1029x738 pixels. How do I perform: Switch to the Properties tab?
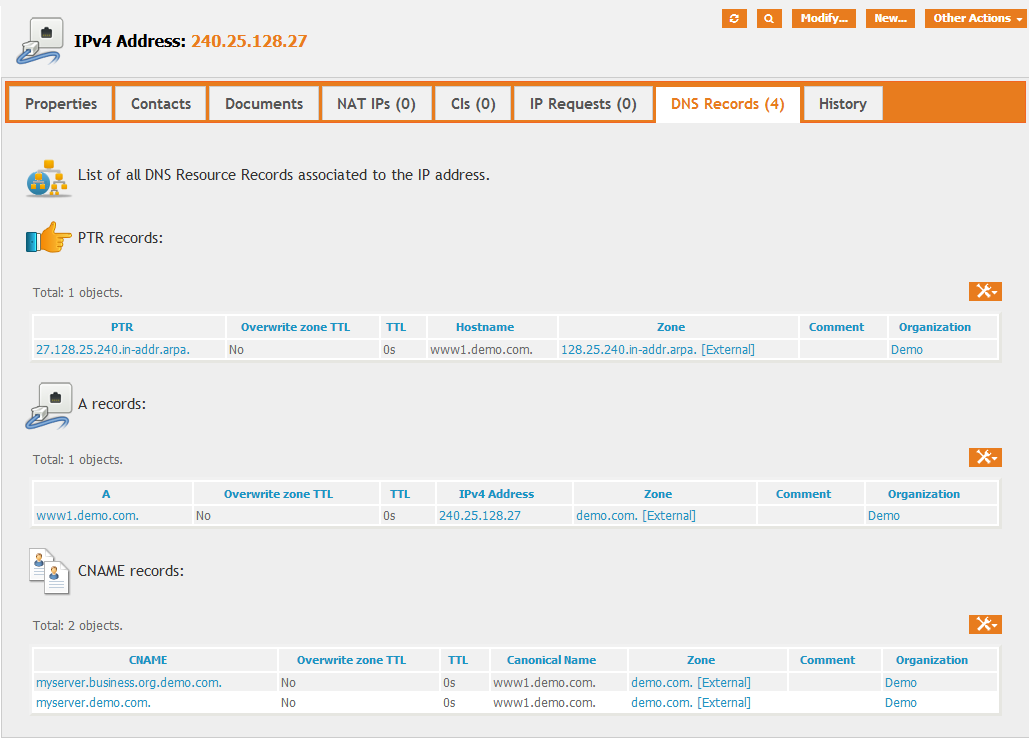point(61,104)
